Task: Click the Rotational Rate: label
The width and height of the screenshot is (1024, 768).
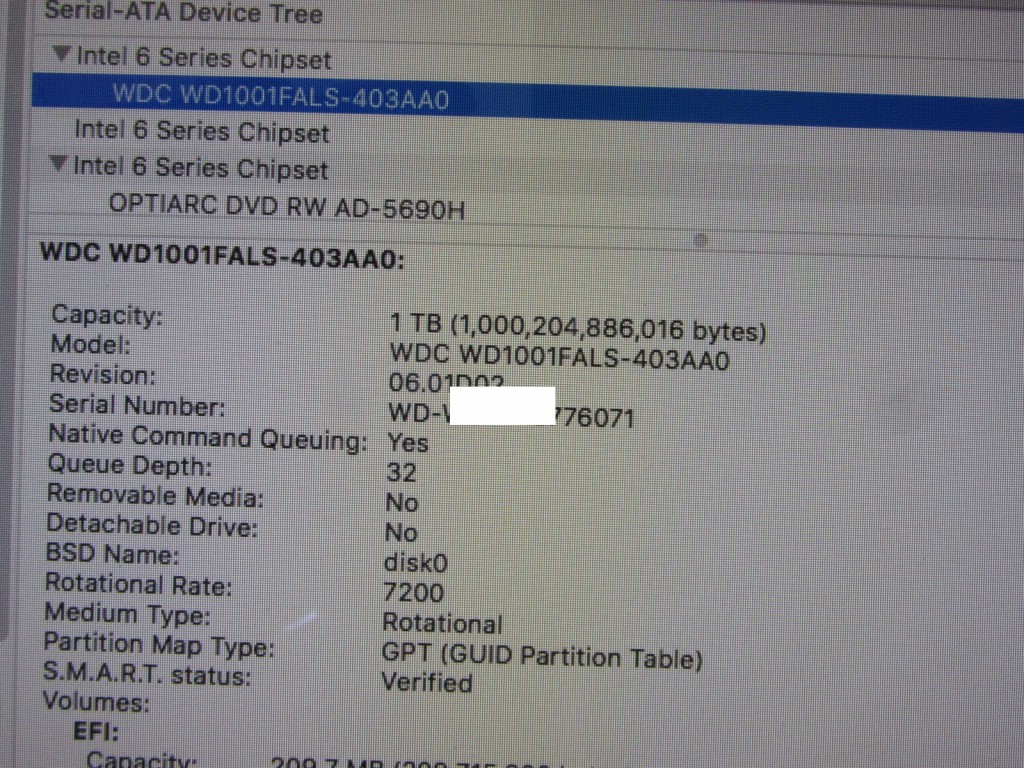Action: [138, 584]
